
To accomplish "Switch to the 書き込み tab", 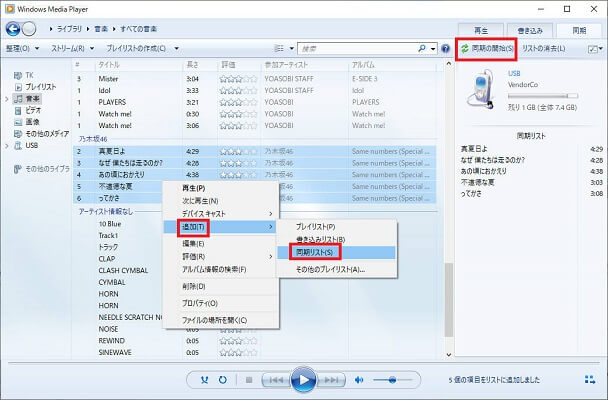I will tap(530, 31).
